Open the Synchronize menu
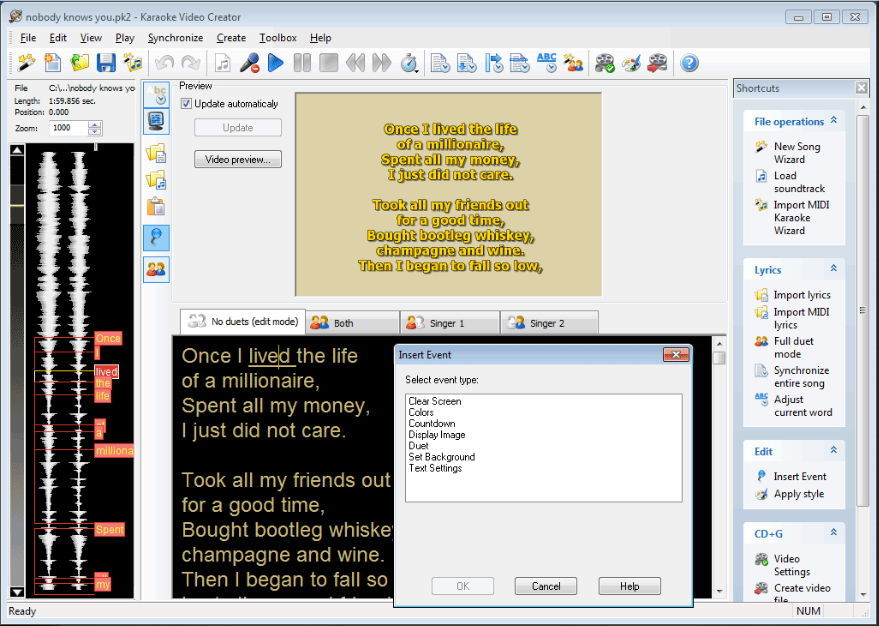The image size is (879, 626). (175, 38)
